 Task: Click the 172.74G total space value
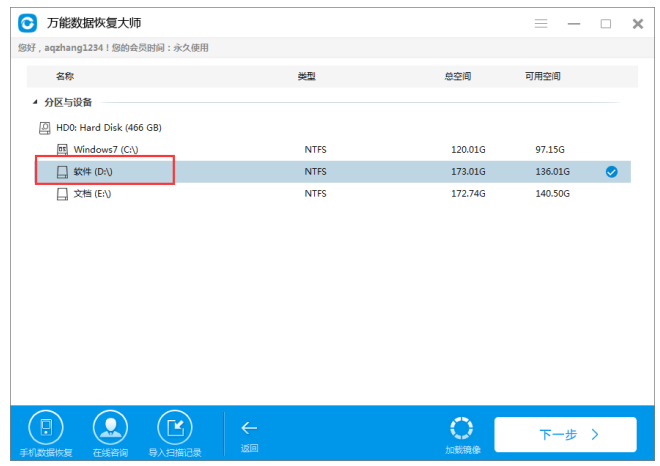coord(468,194)
